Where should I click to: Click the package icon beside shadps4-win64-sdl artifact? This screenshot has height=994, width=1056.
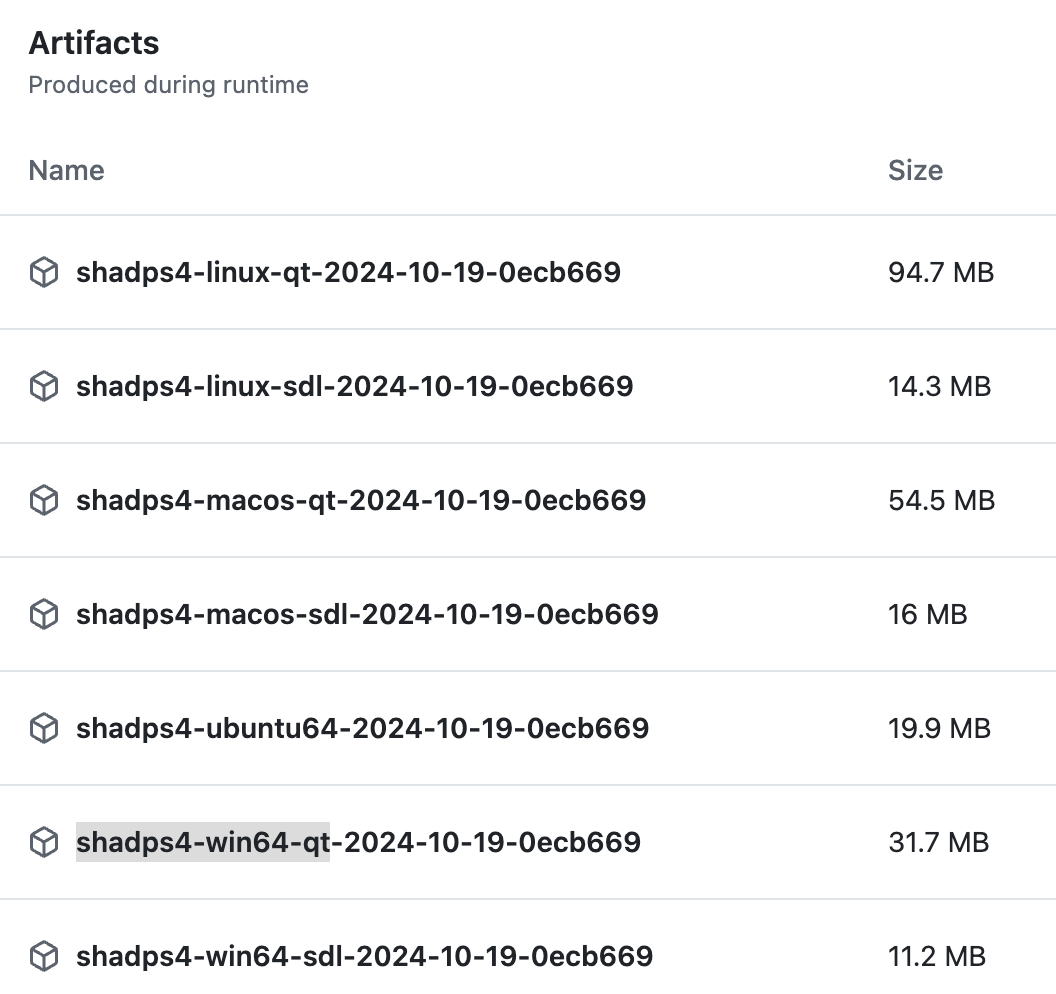[x=44, y=956]
